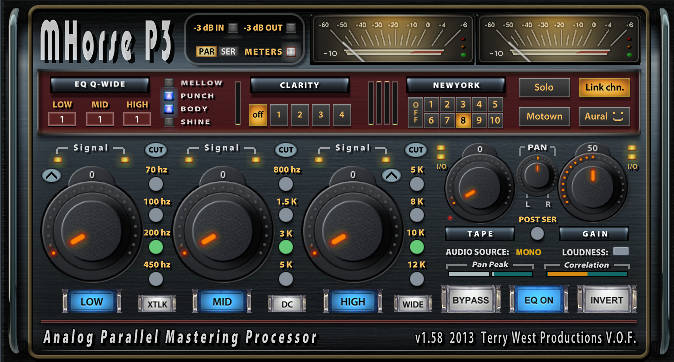Switch to PAR parallel mode

coord(206,52)
